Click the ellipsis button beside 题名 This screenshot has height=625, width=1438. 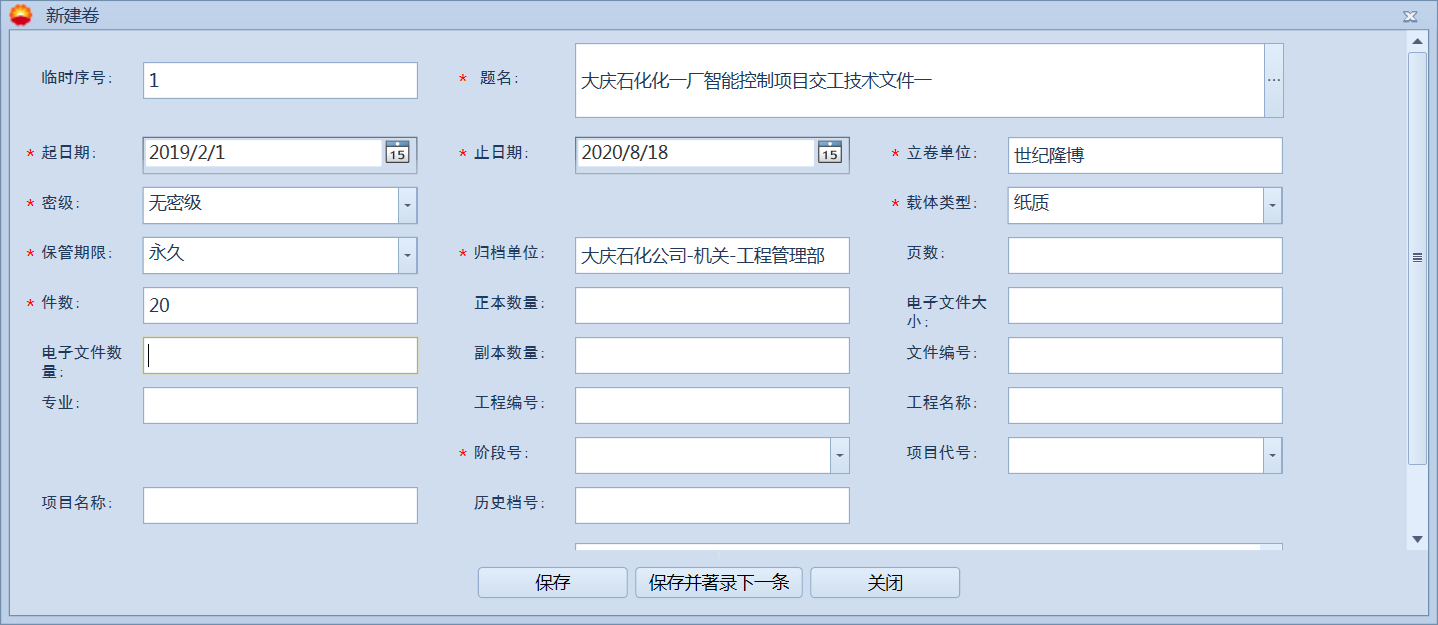point(1274,80)
